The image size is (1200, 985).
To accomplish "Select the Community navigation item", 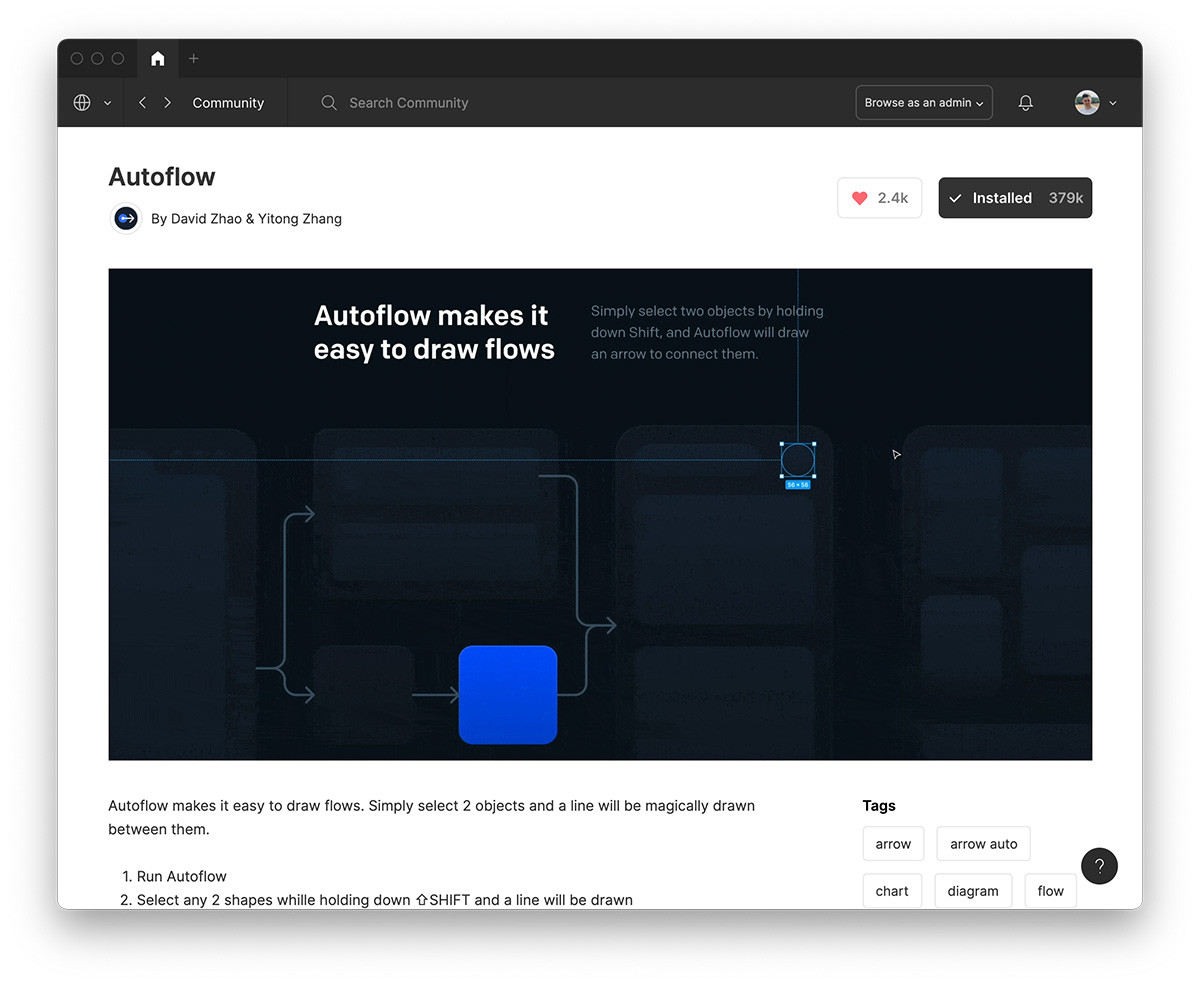I will pos(228,103).
